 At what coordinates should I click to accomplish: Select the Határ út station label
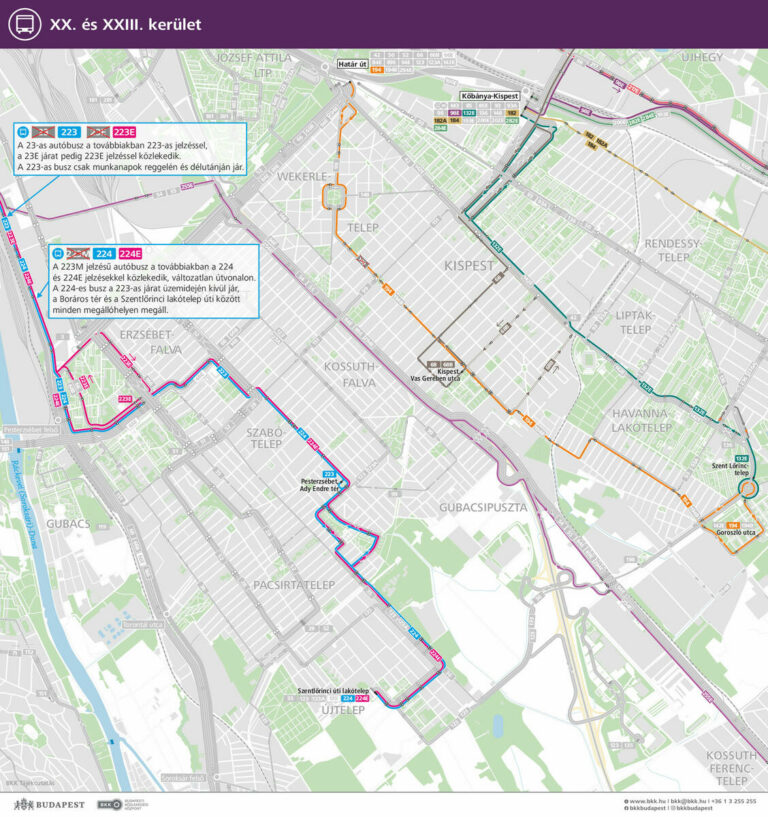(353, 61)
